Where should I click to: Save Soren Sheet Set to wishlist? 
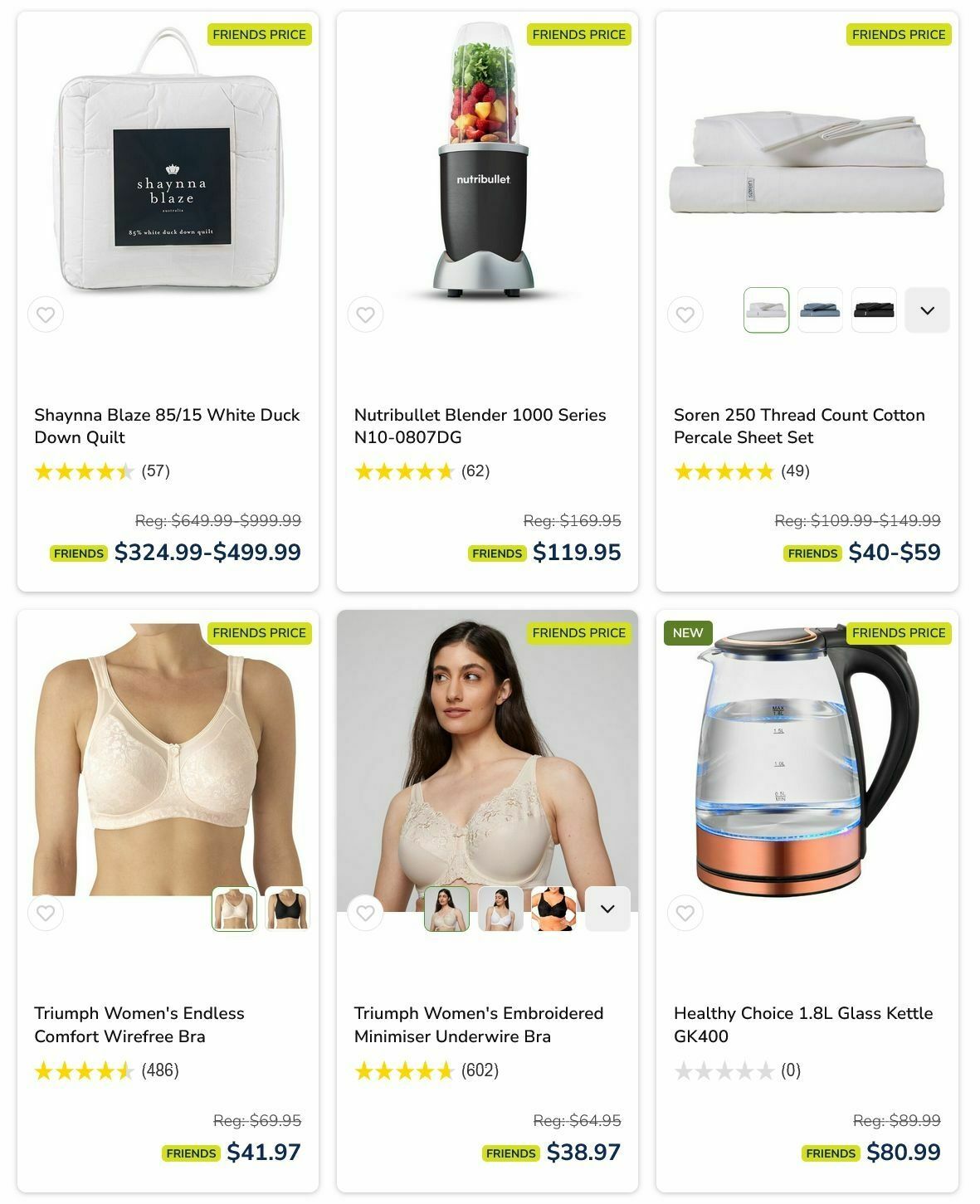tap(685, 314)
